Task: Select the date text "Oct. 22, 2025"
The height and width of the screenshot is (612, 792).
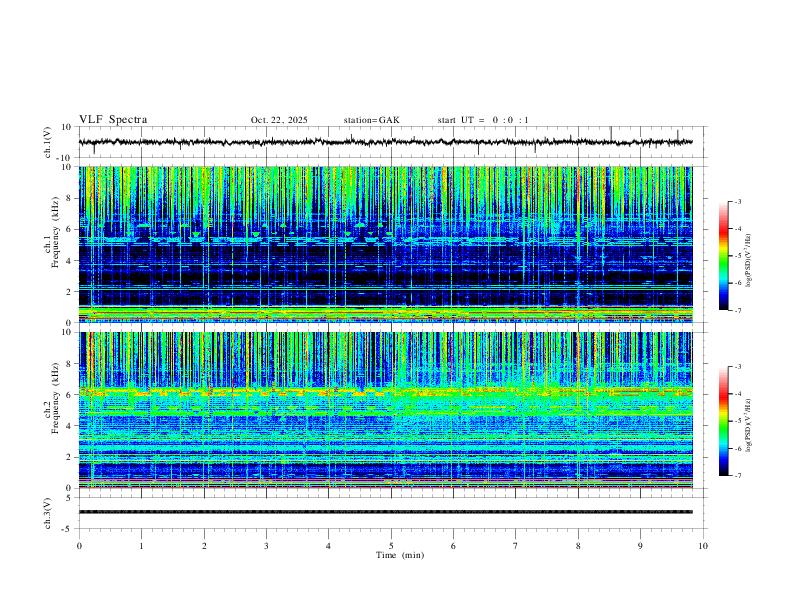Action: [279, 120]
